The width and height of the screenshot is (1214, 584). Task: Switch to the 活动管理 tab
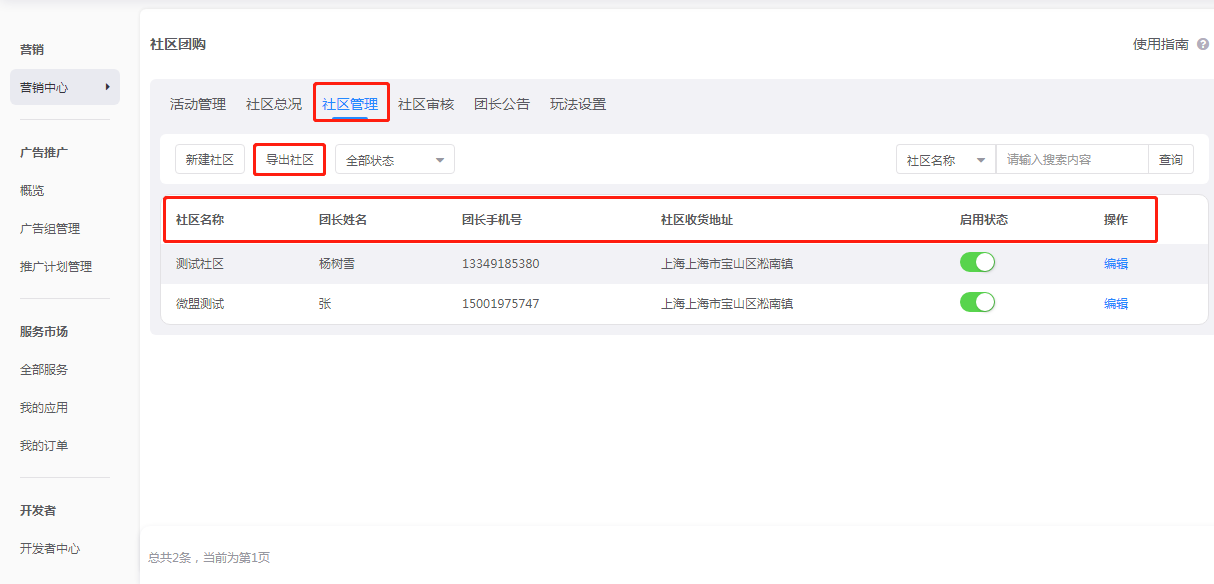pyautogui.click(x=198, y=104)
